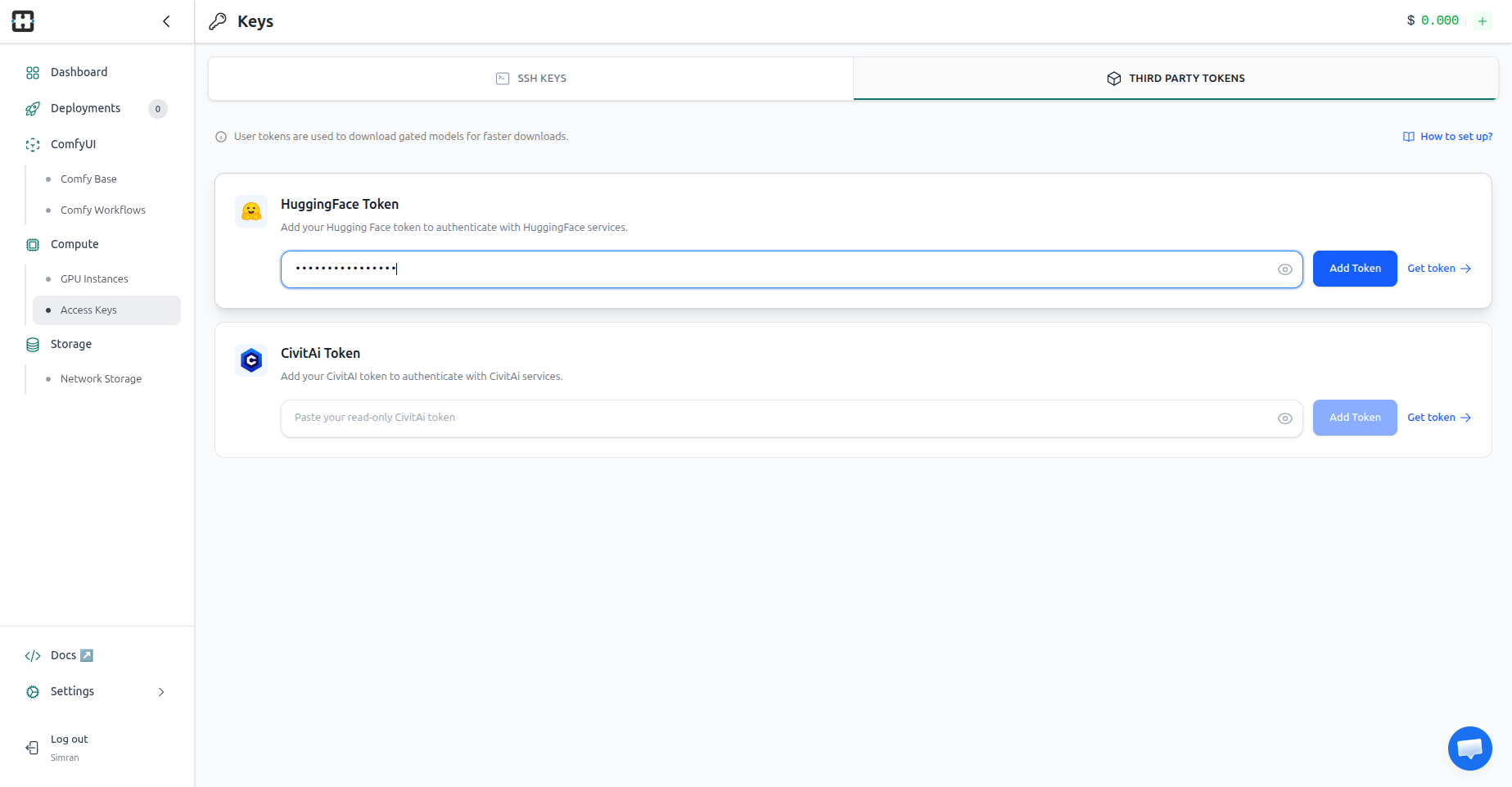Follow the CivitAi Get token link
This screenshot has width=1512, height=787.
pyautogui.click(x=1439, y=418)
